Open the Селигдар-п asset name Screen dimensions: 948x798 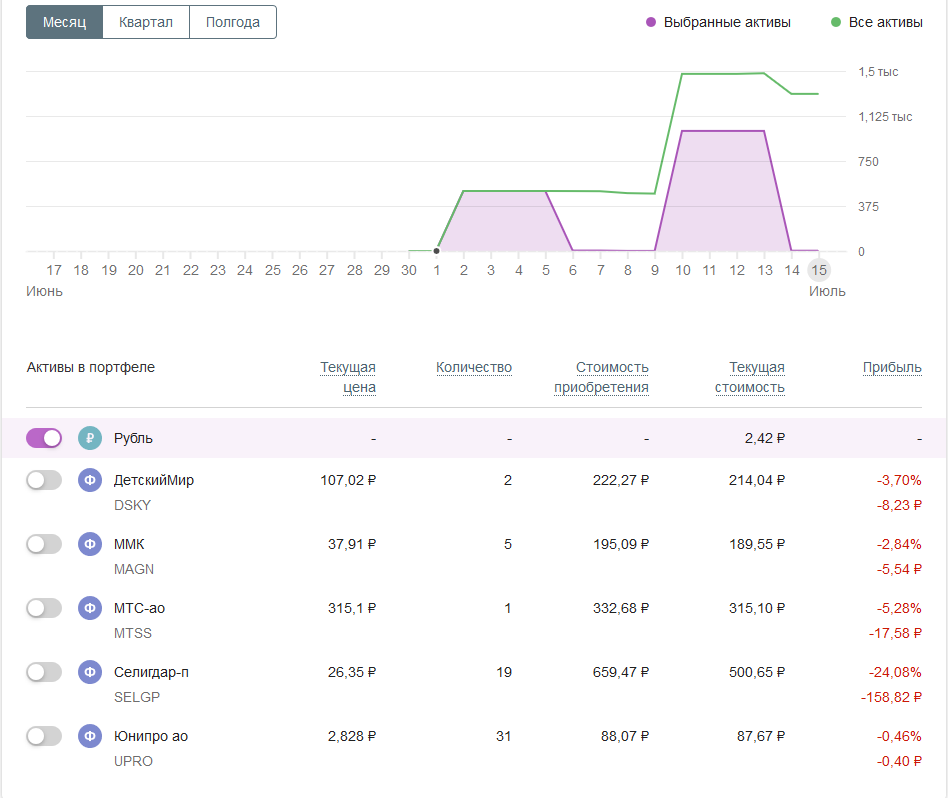[x=151, y=672]
